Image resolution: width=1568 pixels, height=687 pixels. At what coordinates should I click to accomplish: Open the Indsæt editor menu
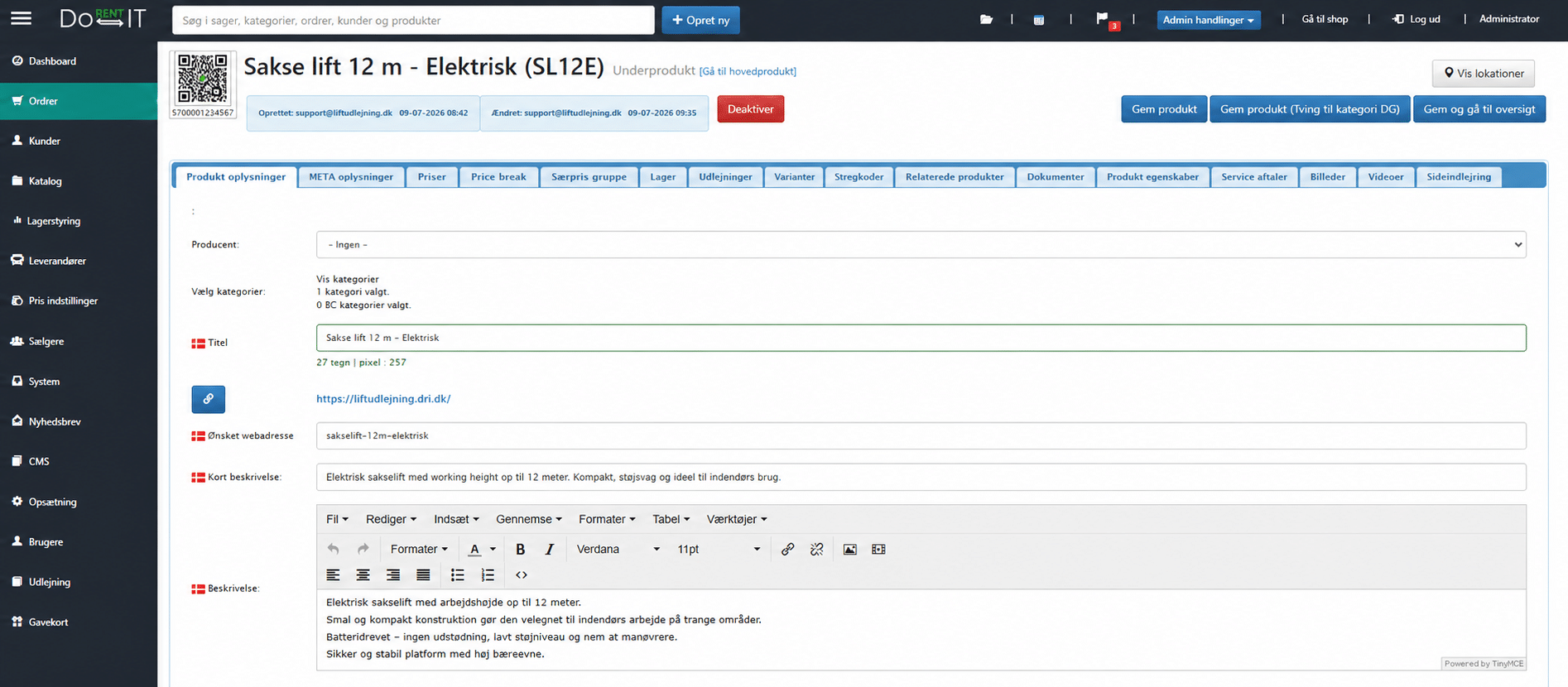456,519
